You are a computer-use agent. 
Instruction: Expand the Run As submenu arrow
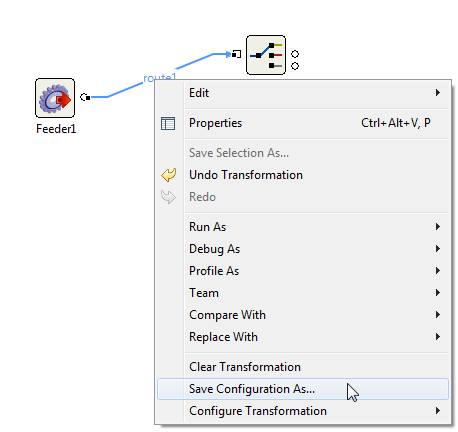(438, 227)
